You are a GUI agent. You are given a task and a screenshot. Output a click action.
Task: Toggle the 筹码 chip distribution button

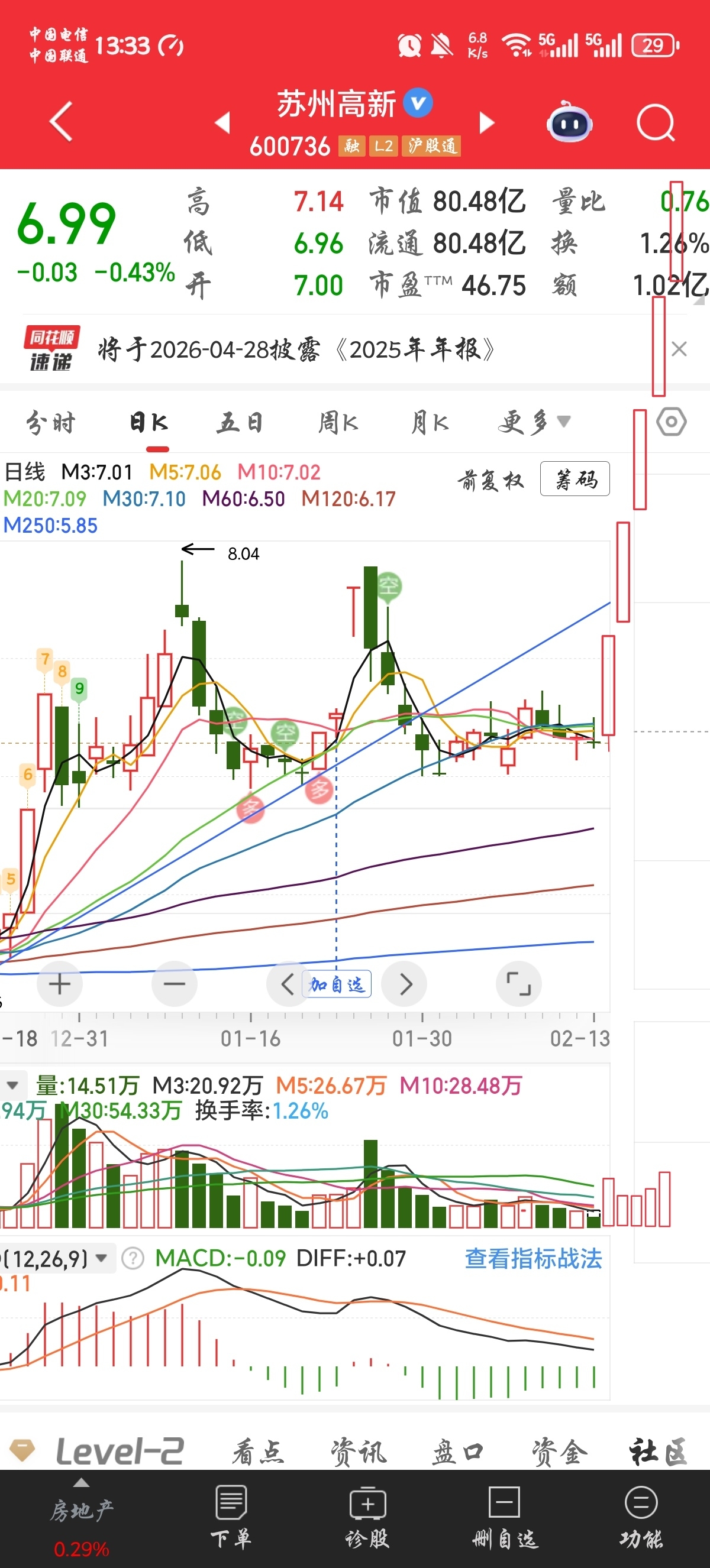point(576,479)
